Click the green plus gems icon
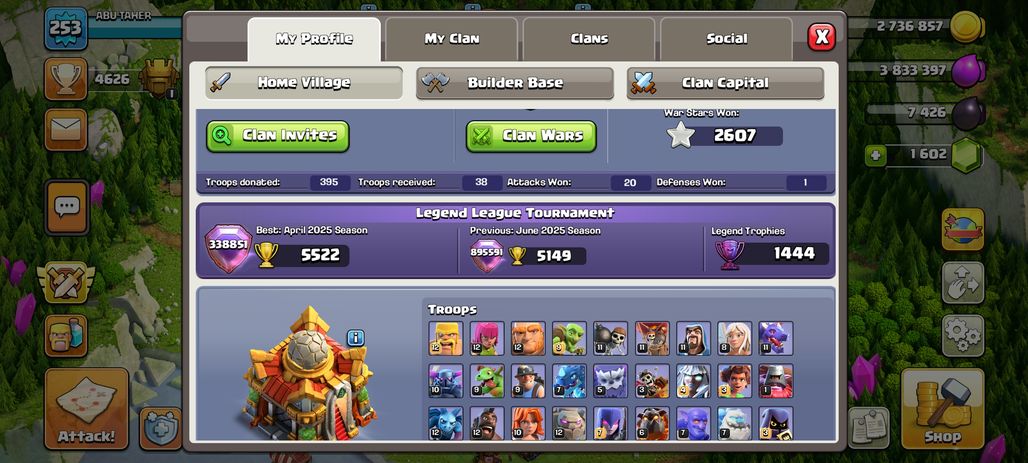The image size is (1028, 463). coord(875,155)
